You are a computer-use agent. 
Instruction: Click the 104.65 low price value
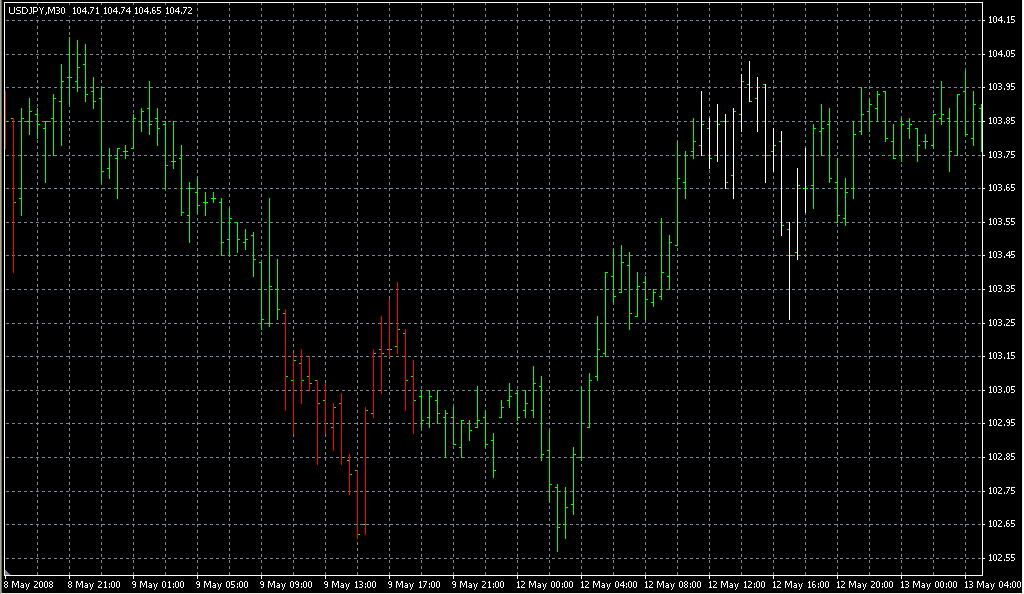tap(148, 10)
